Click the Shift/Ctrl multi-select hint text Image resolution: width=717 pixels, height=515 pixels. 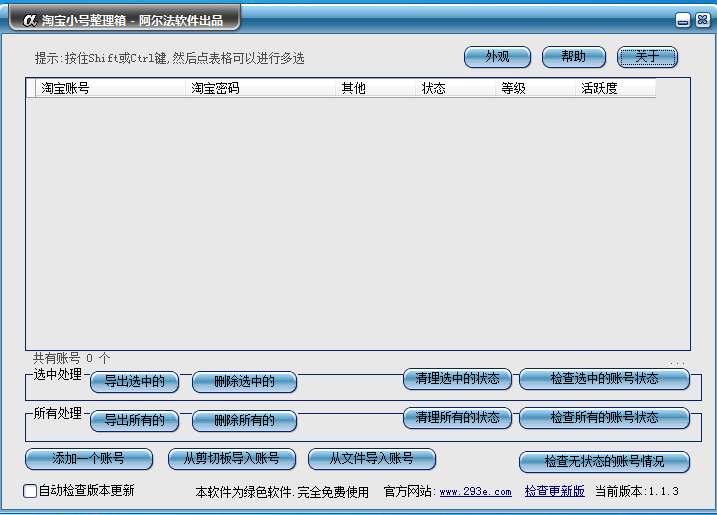(170, 58)
